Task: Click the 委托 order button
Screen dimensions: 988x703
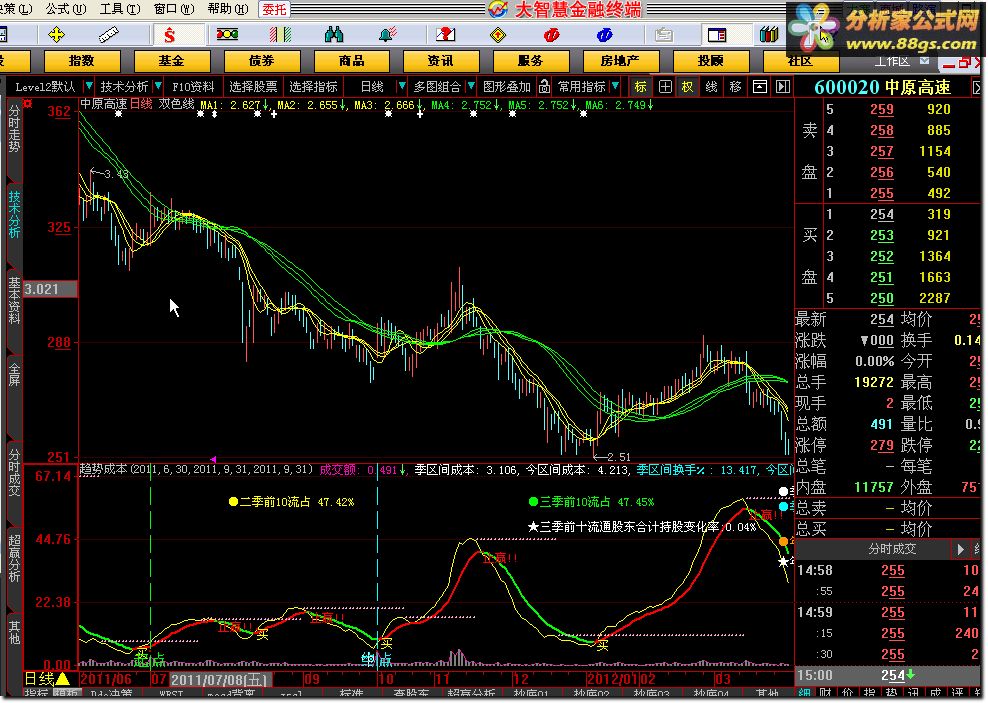Action: click(x=274, y=9)
